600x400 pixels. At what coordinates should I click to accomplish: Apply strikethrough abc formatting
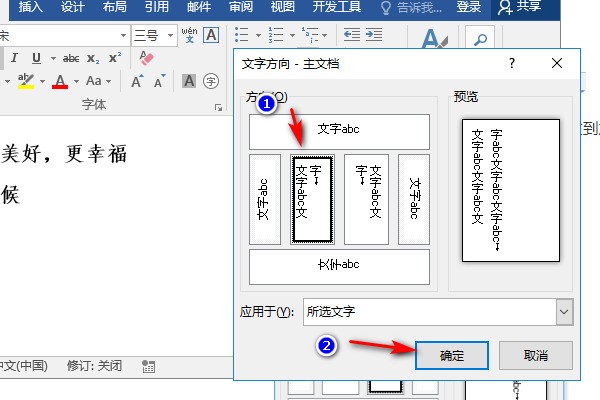71,58
